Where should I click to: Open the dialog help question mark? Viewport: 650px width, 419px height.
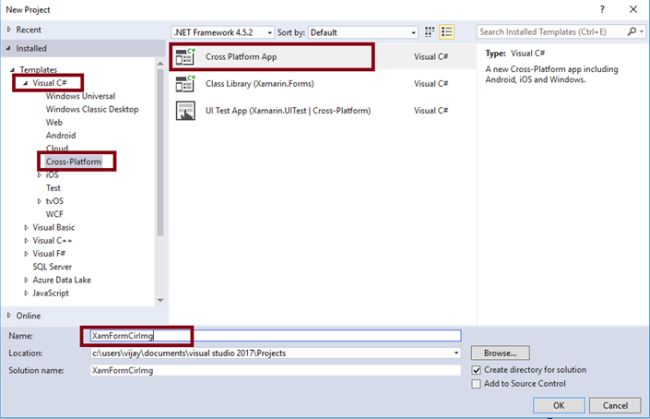602,9
